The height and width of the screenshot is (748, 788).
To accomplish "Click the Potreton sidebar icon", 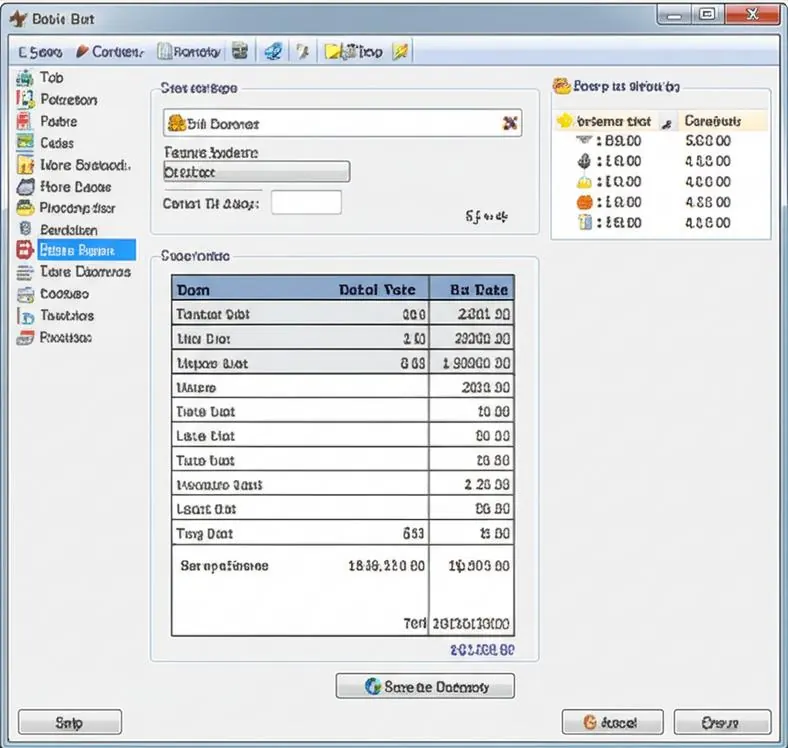I will tap(25, 100).
